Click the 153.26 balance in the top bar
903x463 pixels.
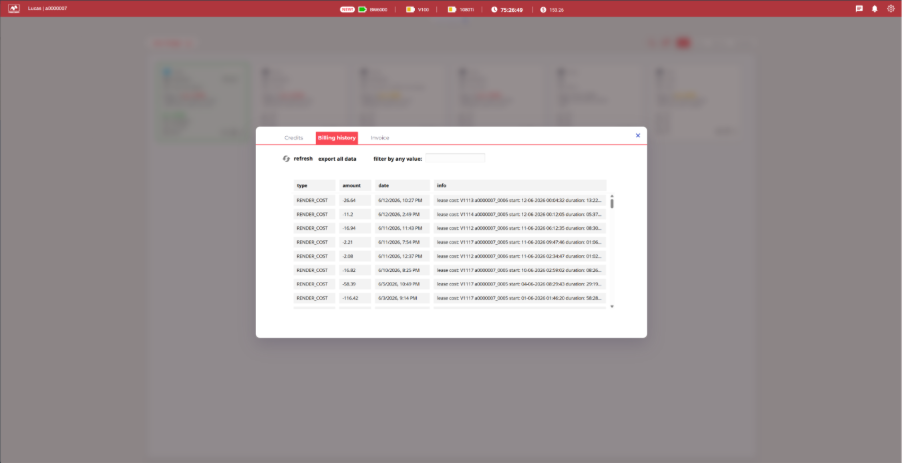coord(556,10)
